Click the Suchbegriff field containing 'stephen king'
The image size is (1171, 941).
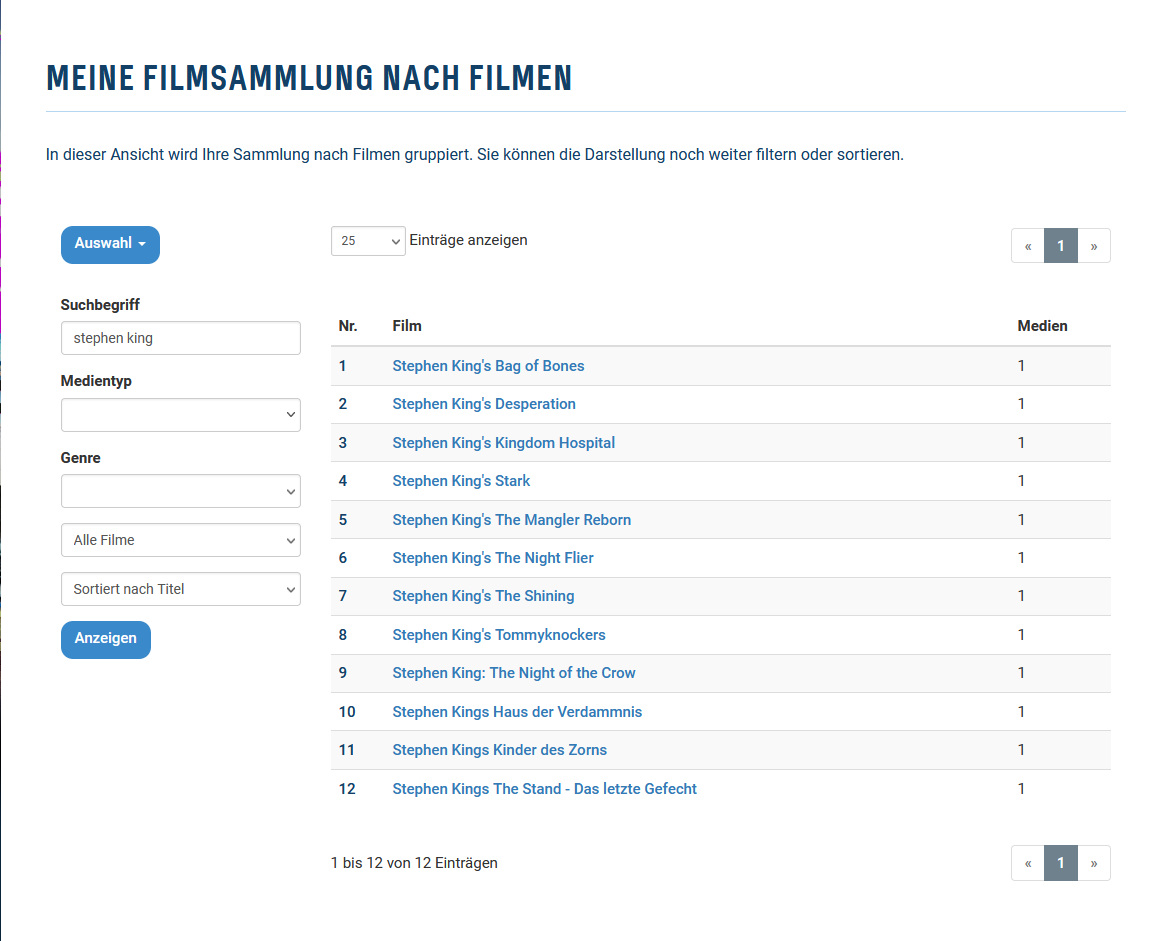pyautogui.click(x=181, y=338)
